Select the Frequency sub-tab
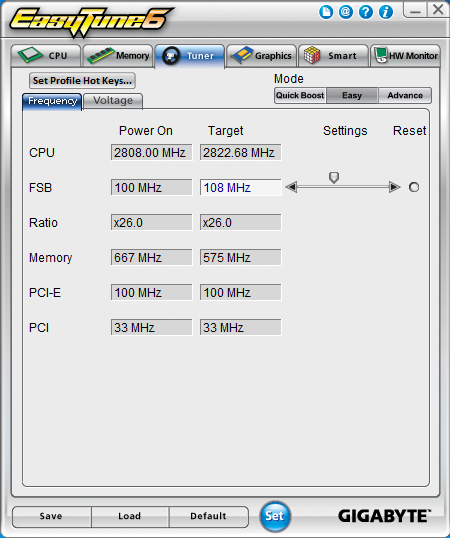 [52, 102]
